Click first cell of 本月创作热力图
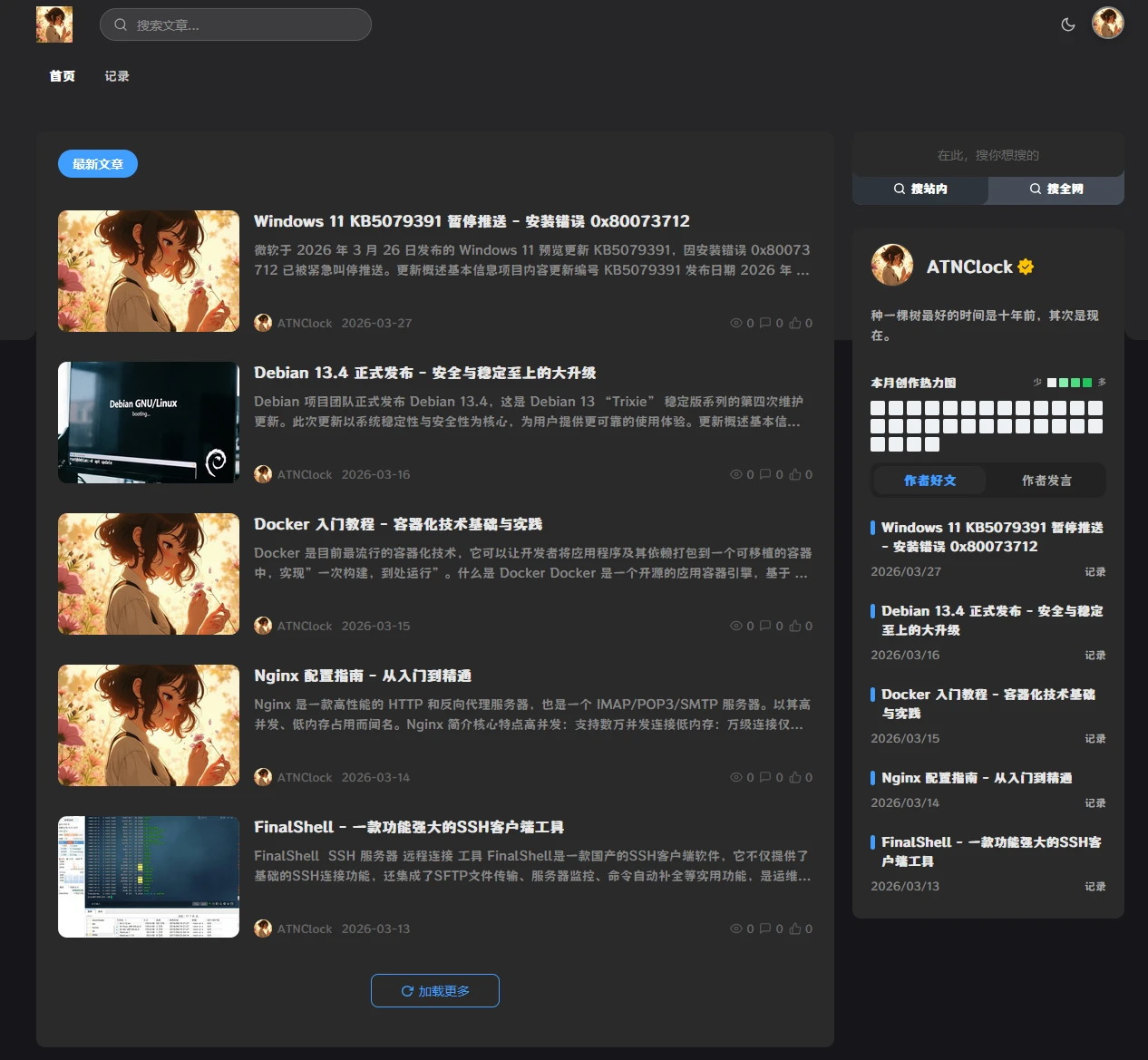Image resolution: width=1148 pixels, height=1060 pixels. 878,408
